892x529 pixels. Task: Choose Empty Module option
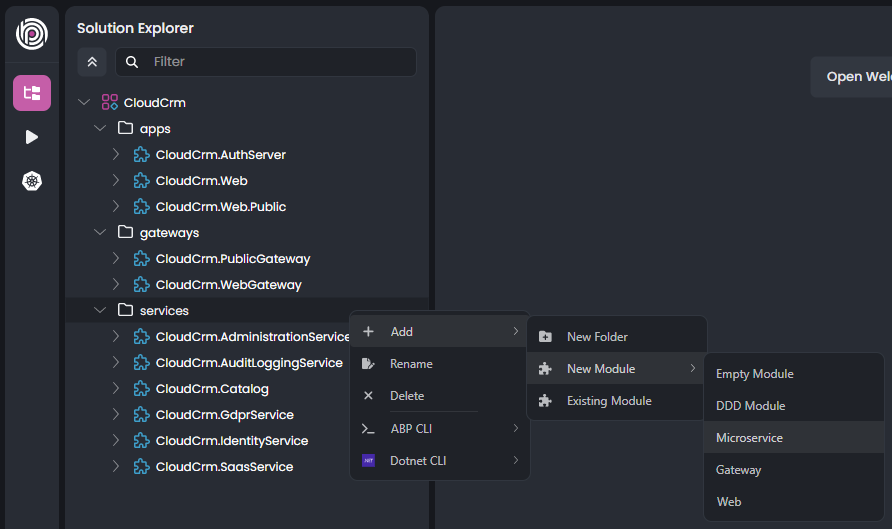[x=794, y=374]
